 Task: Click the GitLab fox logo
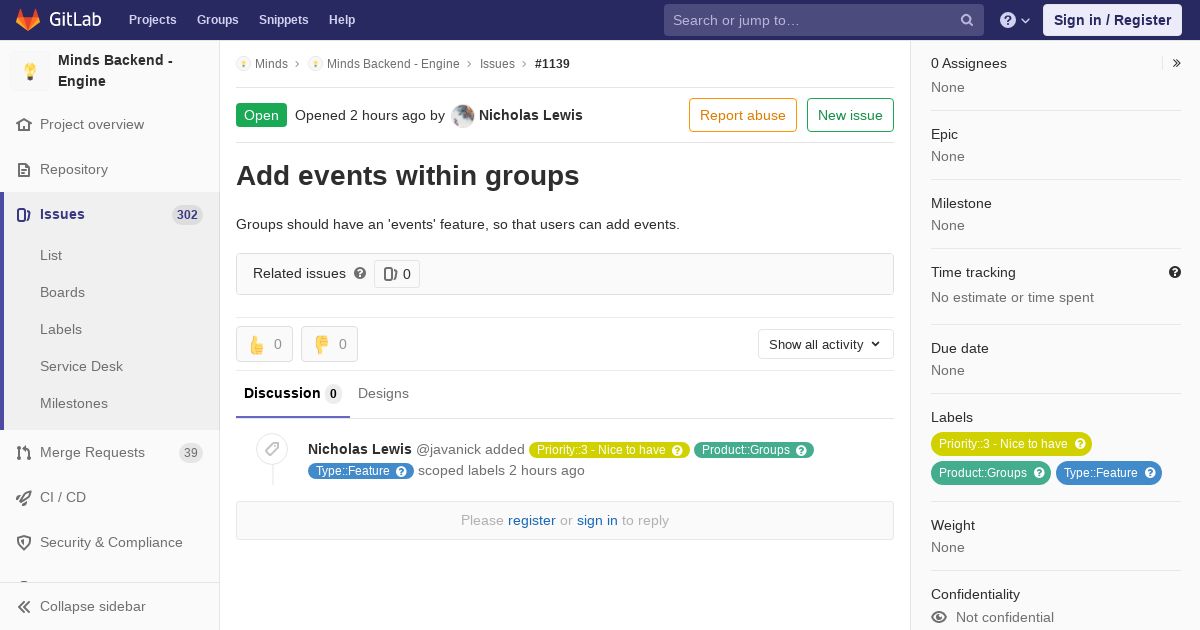tap(28, 19)
